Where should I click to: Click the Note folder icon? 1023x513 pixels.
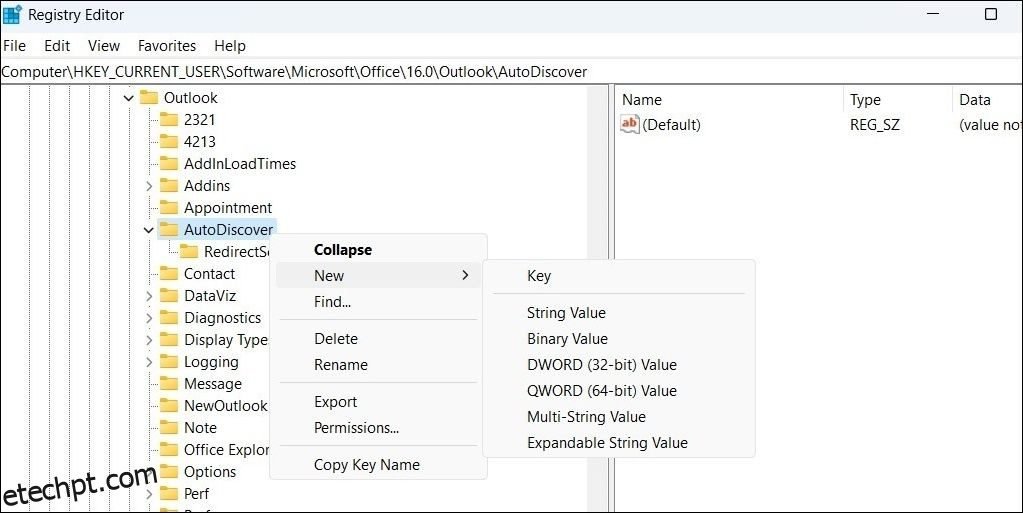(170, 428)
